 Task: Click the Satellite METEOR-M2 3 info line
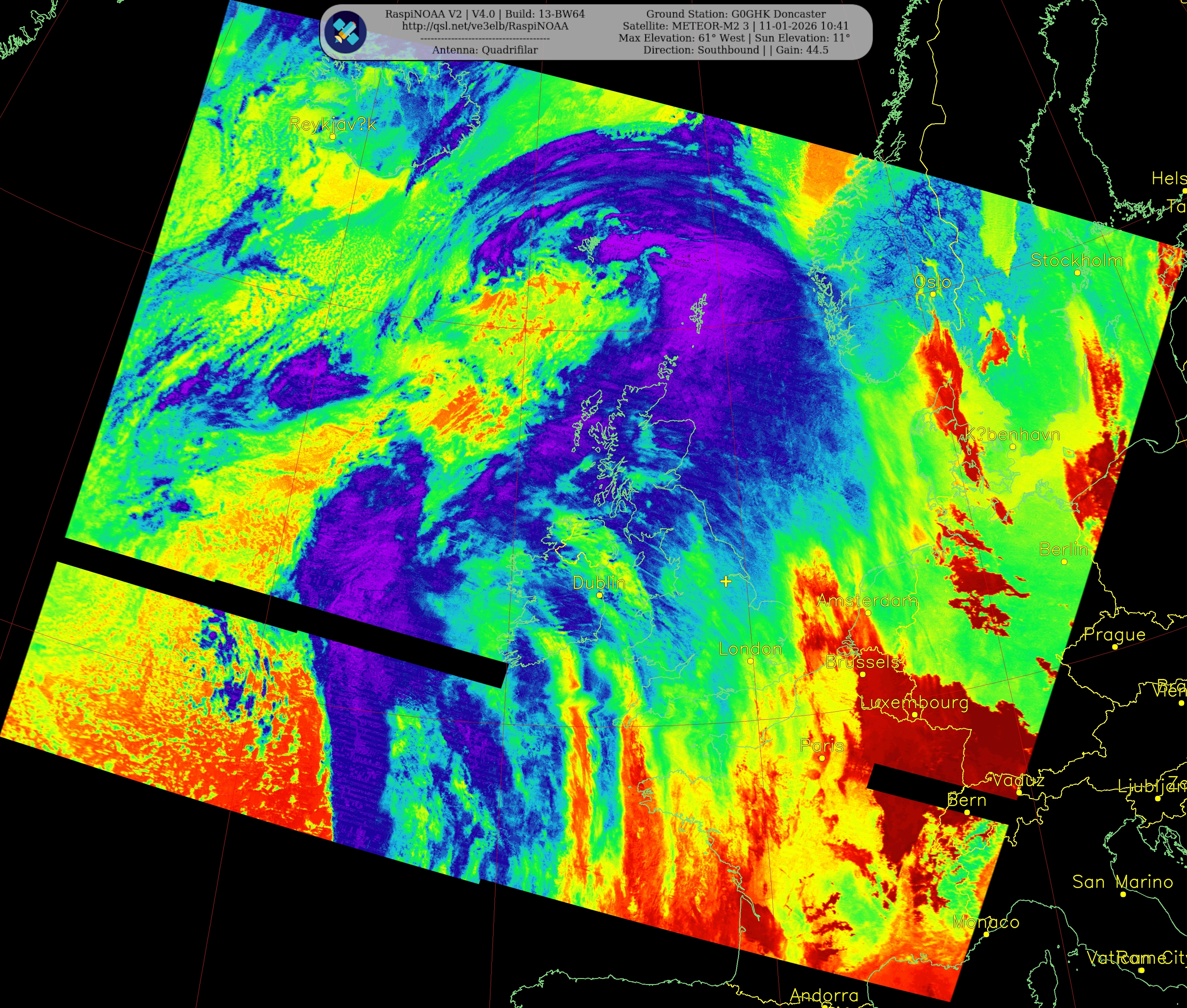(x=736, y=26)
